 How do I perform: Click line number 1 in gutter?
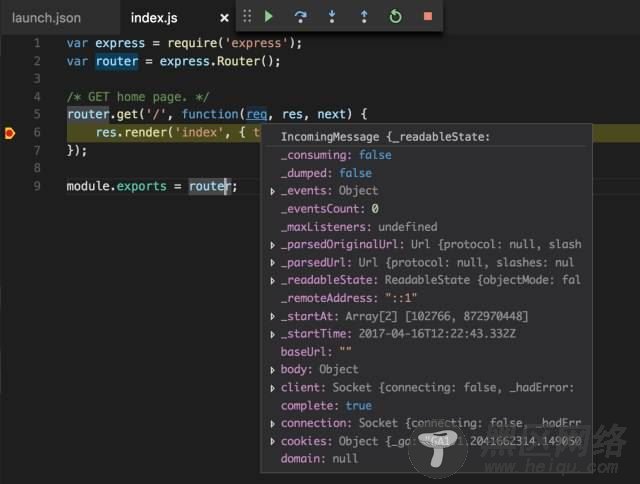coord(37,43)
